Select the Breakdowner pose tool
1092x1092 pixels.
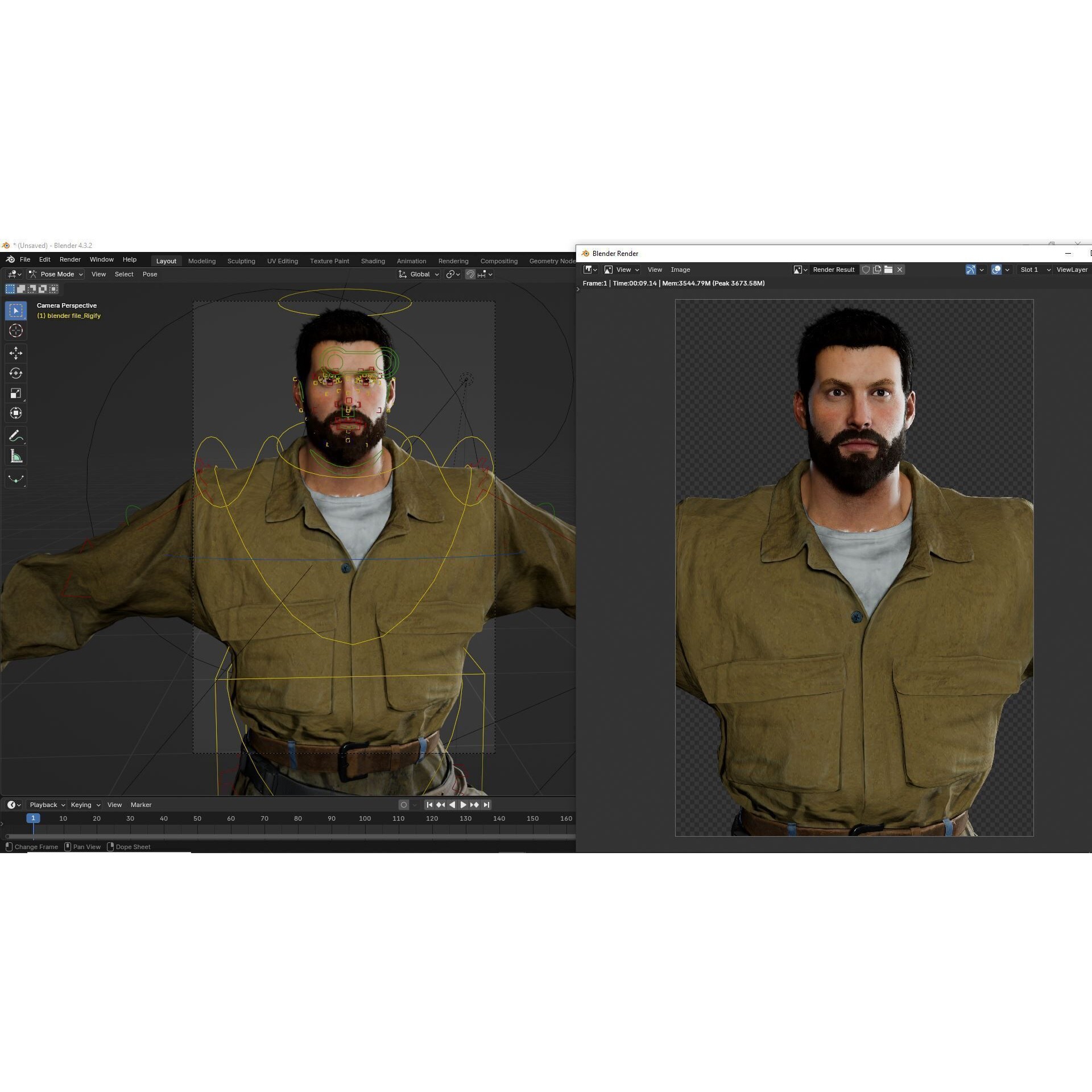tap(16, 479)
